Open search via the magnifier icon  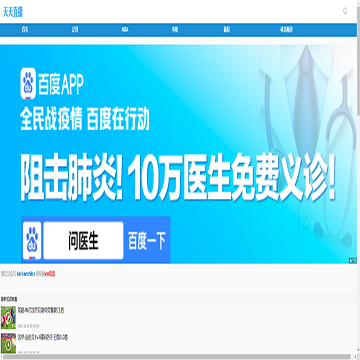[x=345, y=11]
